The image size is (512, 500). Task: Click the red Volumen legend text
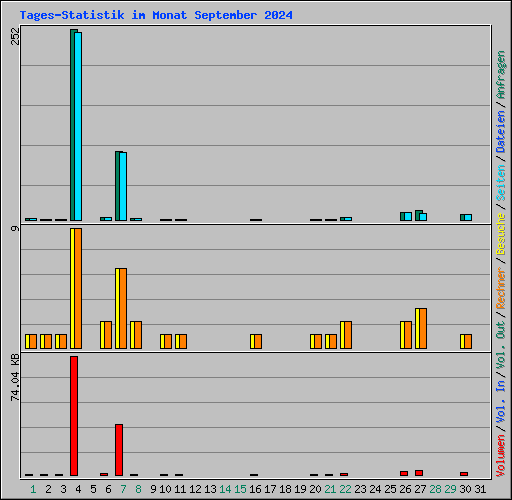tap(501, 456)
